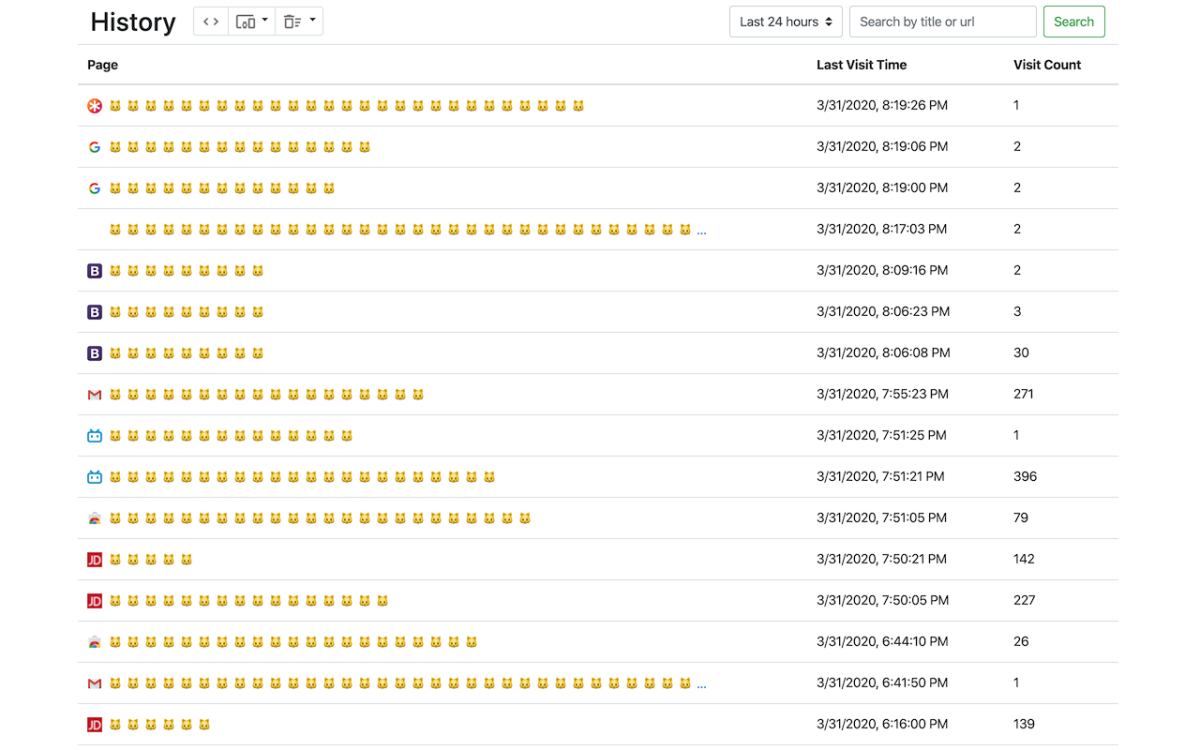The image size is (1200, 750).
Task: Expand the Last 24 hours time range selector
Action: [786, 22]
